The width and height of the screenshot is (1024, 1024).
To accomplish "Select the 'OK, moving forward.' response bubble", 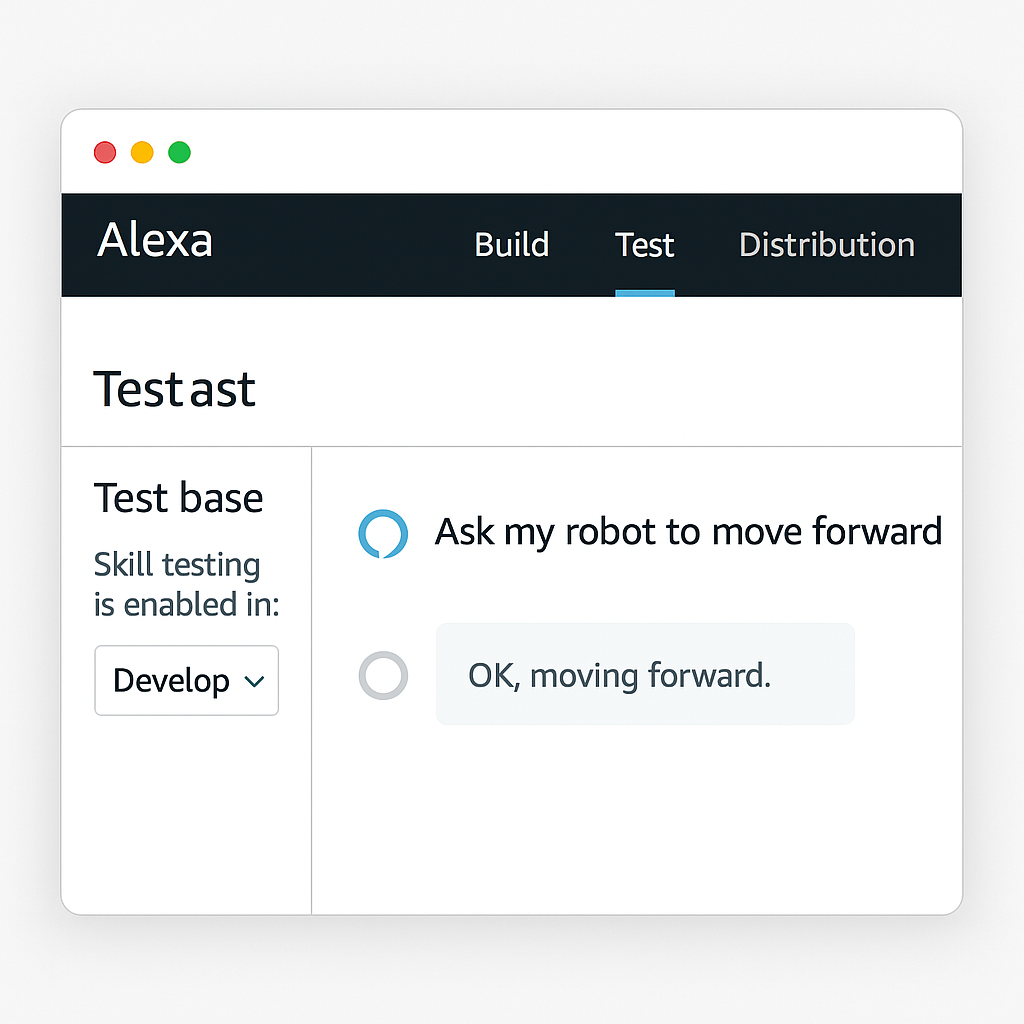I will point(645,674).
